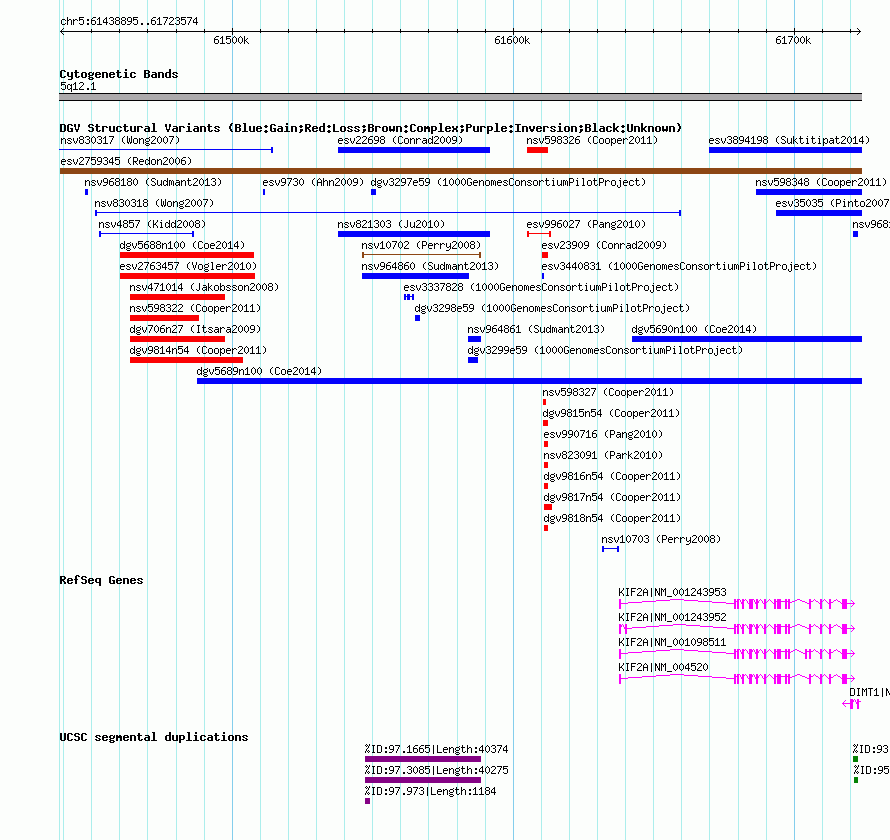The height and width of the screenshot is (840, 890).
Task: Click the Cytogenetic Bands track title
Action: 119,74
